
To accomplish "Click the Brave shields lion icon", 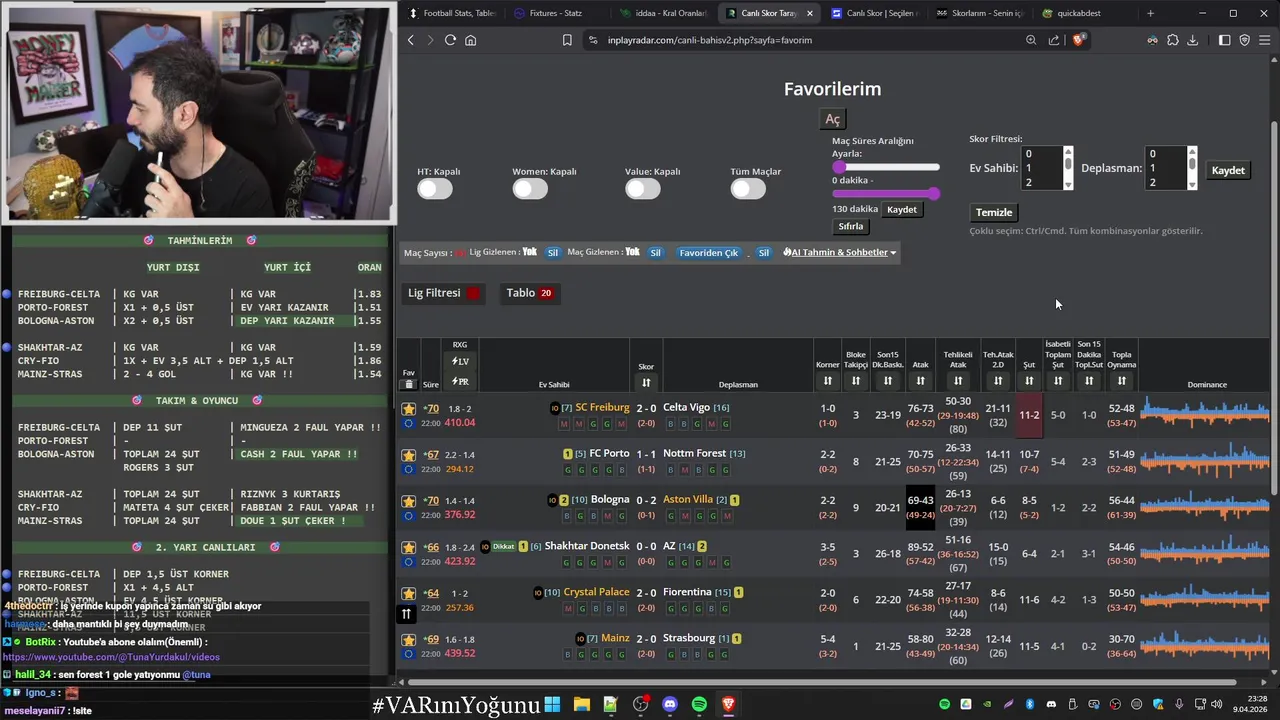I will (1078, 40).
